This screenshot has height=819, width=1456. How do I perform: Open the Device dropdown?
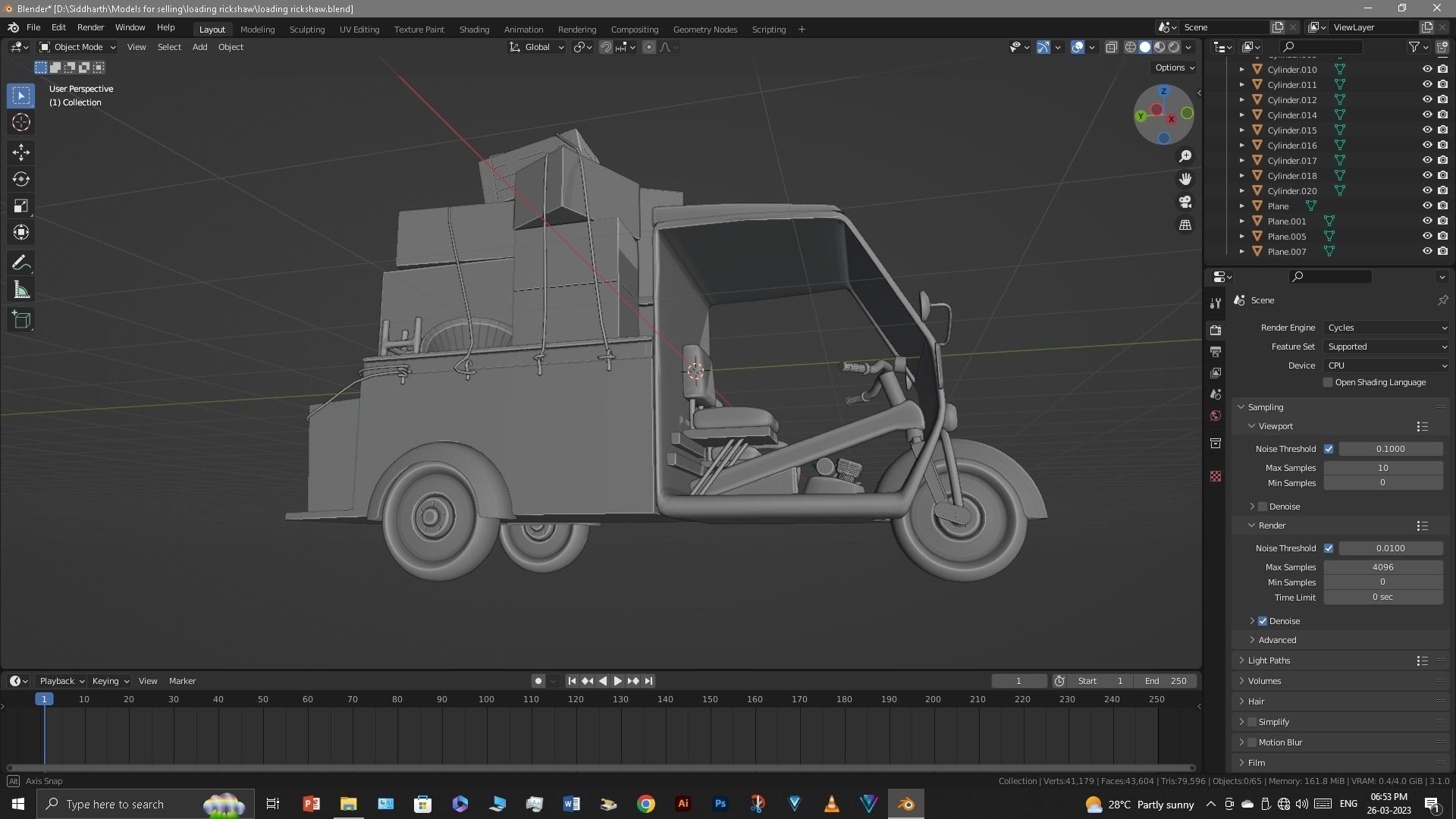click(1386, 366)
